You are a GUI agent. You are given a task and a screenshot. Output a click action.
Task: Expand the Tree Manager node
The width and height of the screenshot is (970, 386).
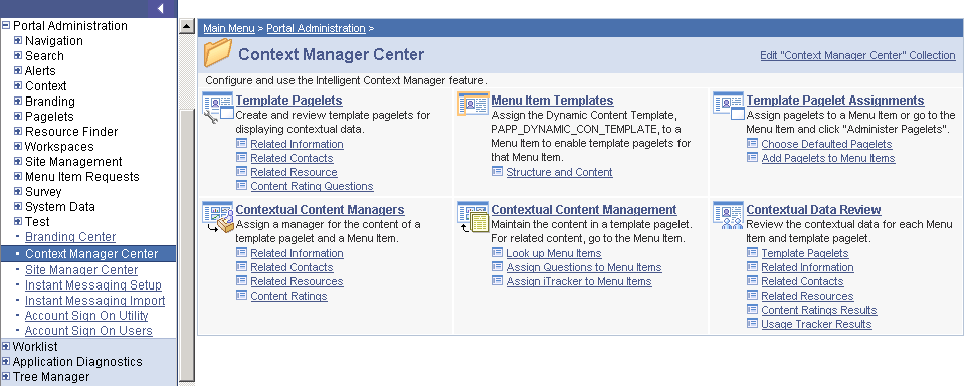coord(6,377)
